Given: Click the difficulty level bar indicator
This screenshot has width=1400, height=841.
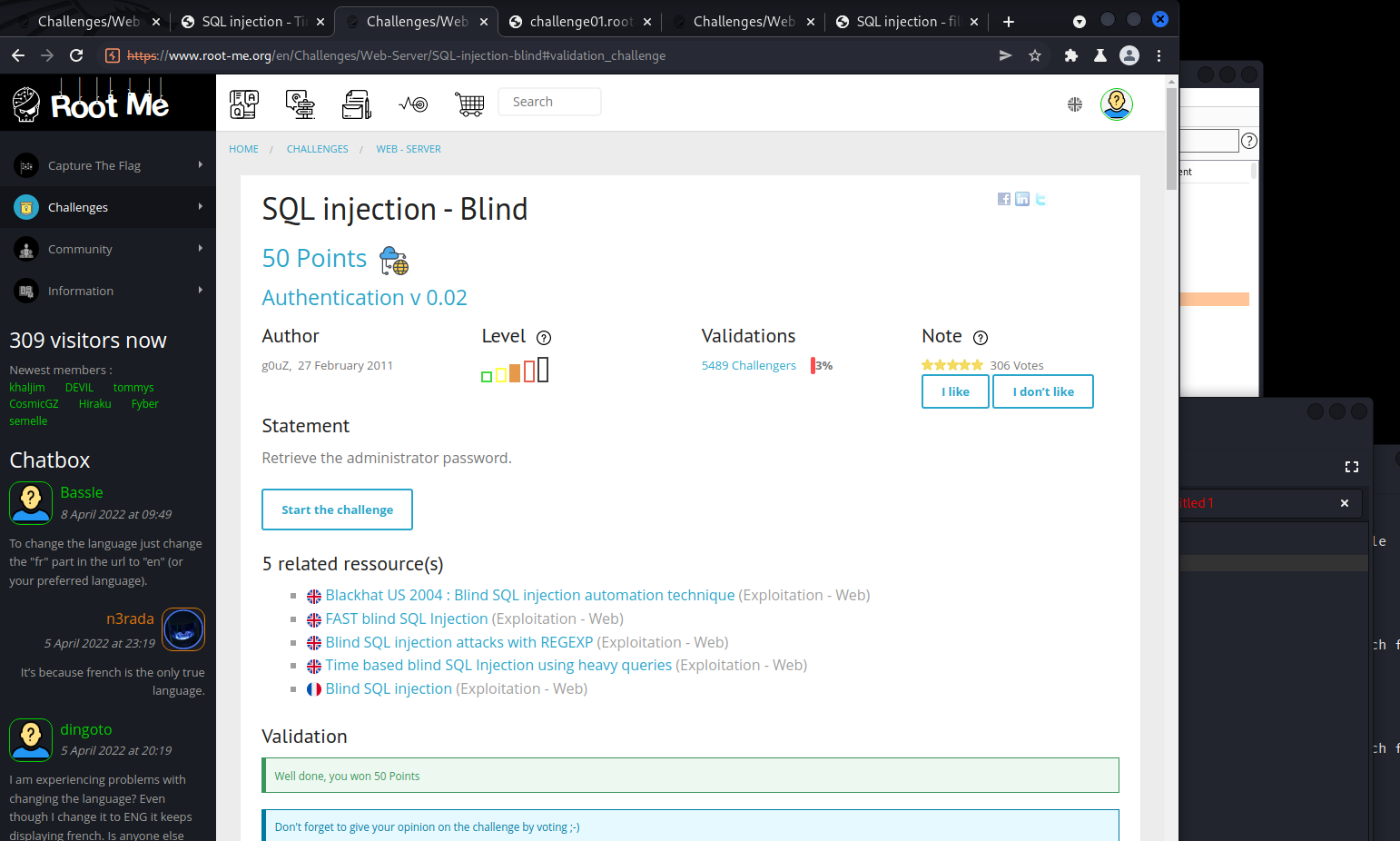Looking at the screenshot, I should point(515,370).
